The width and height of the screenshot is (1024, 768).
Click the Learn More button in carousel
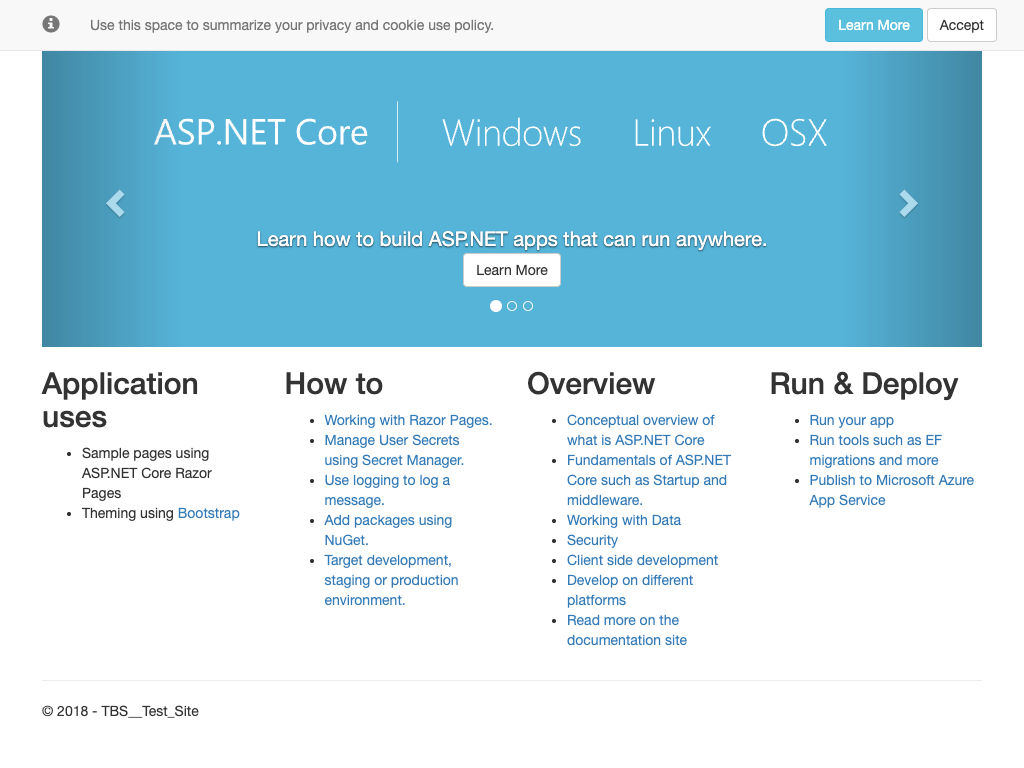511,270
